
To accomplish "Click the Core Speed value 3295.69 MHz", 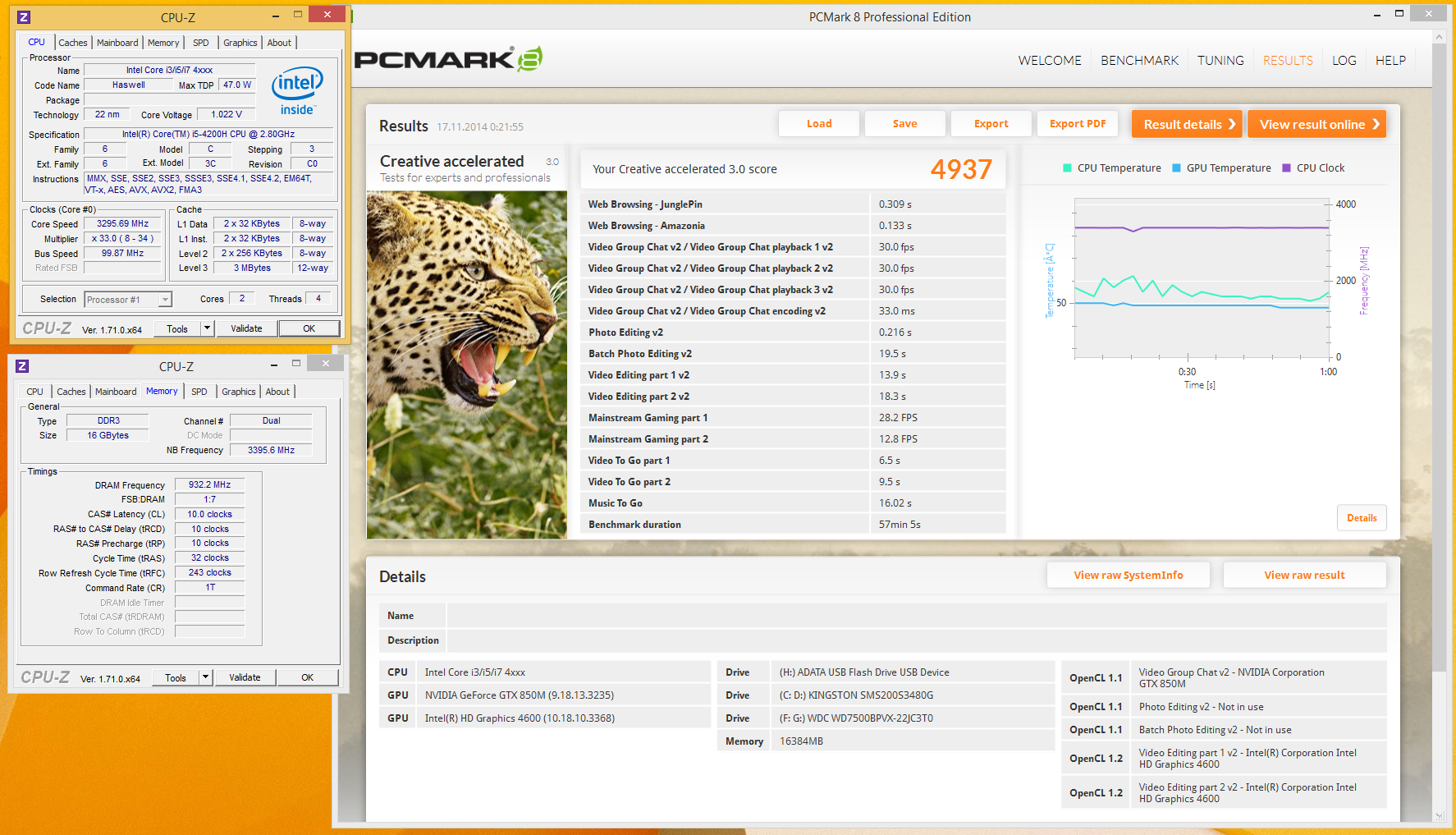I will click(x=123, y=224).
